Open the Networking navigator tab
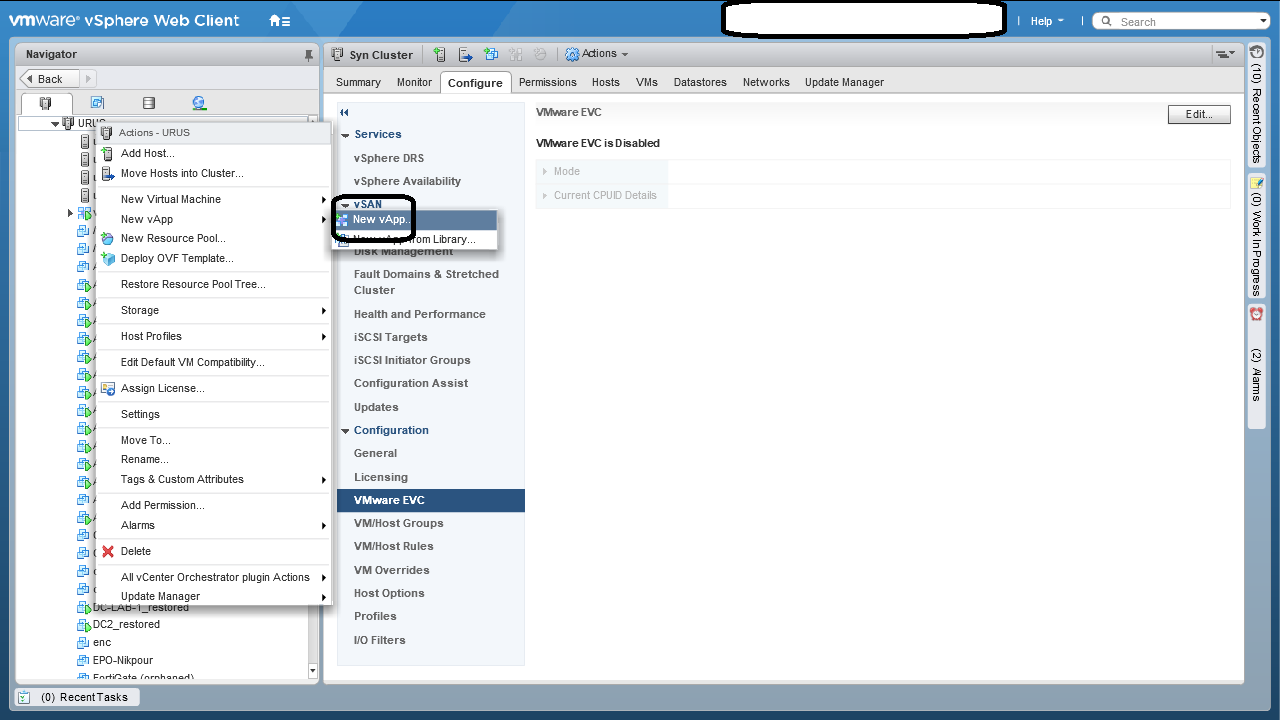The image size is (1280, 720). [x=199, y=103]
